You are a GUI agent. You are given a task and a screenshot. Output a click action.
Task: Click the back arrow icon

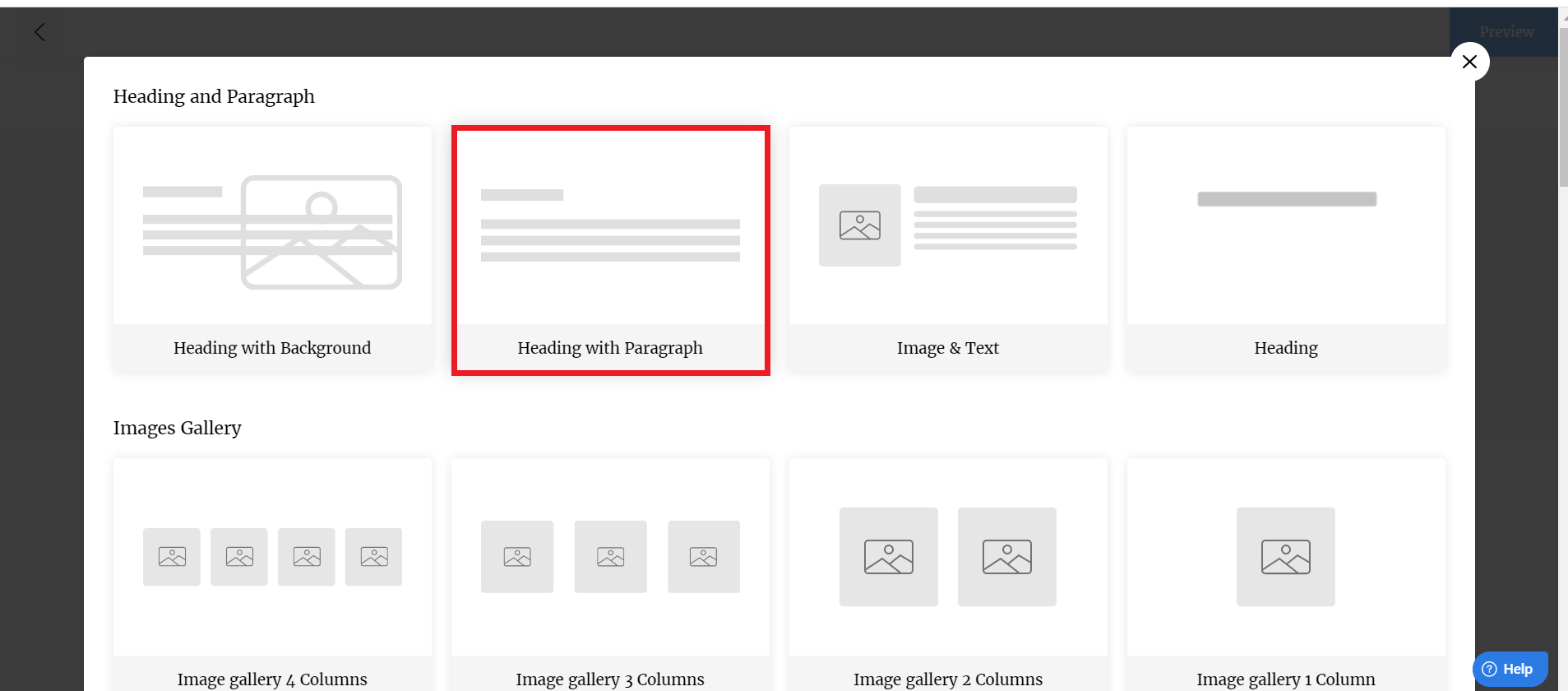coord(39,32)
